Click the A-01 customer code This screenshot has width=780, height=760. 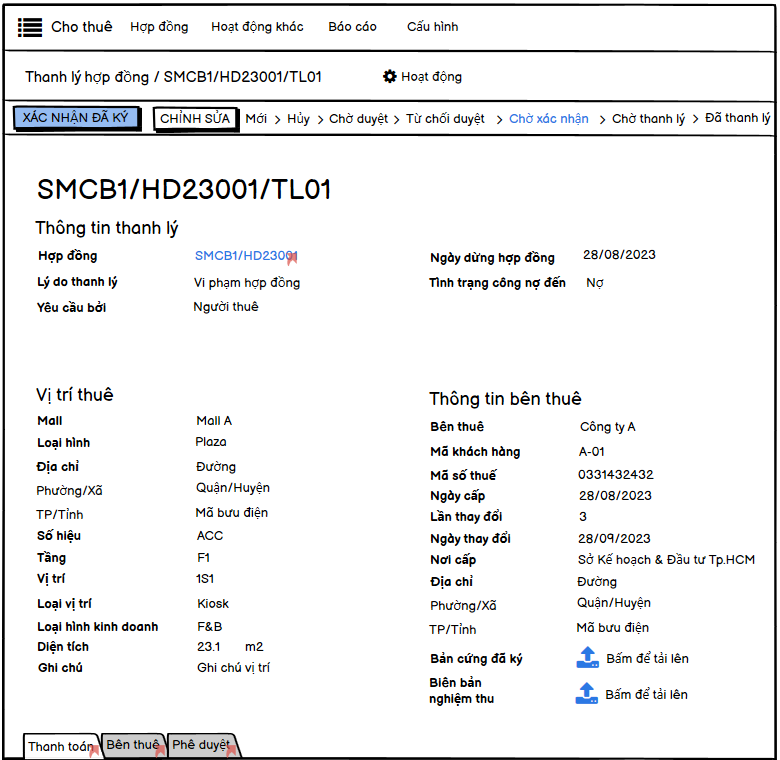tap(591, 452)
